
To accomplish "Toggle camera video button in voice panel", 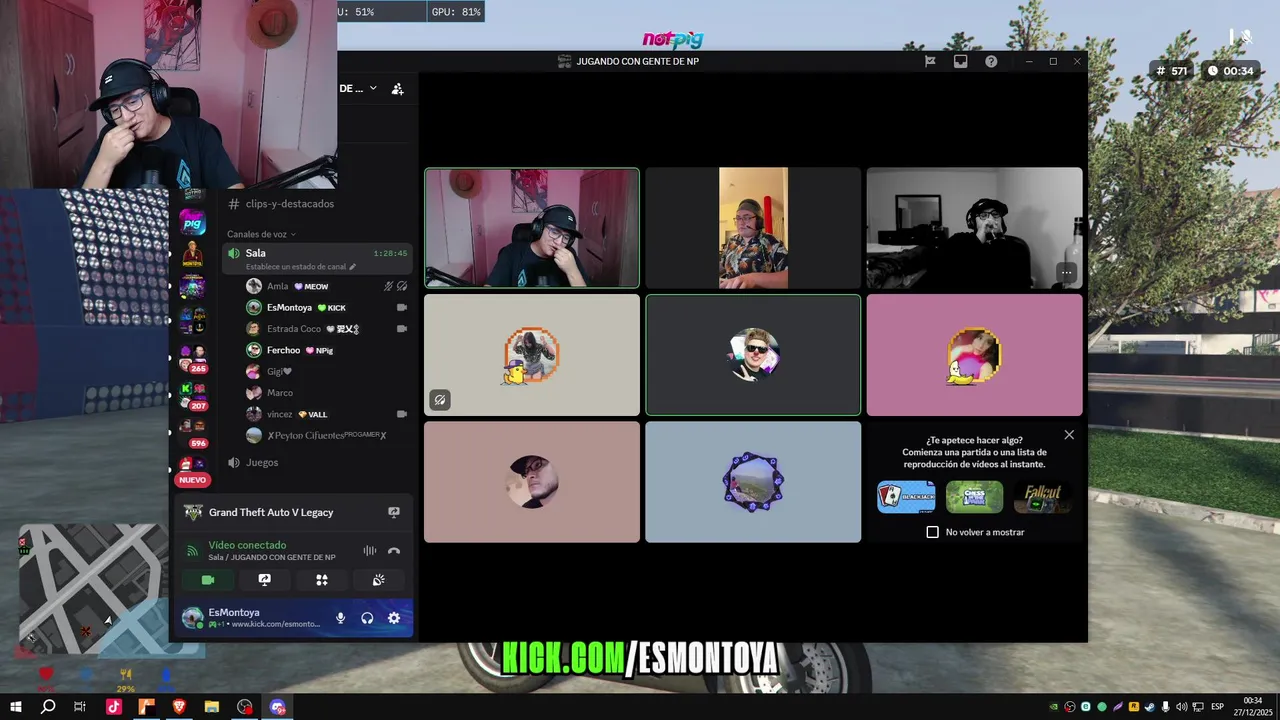I will [208, 580].
